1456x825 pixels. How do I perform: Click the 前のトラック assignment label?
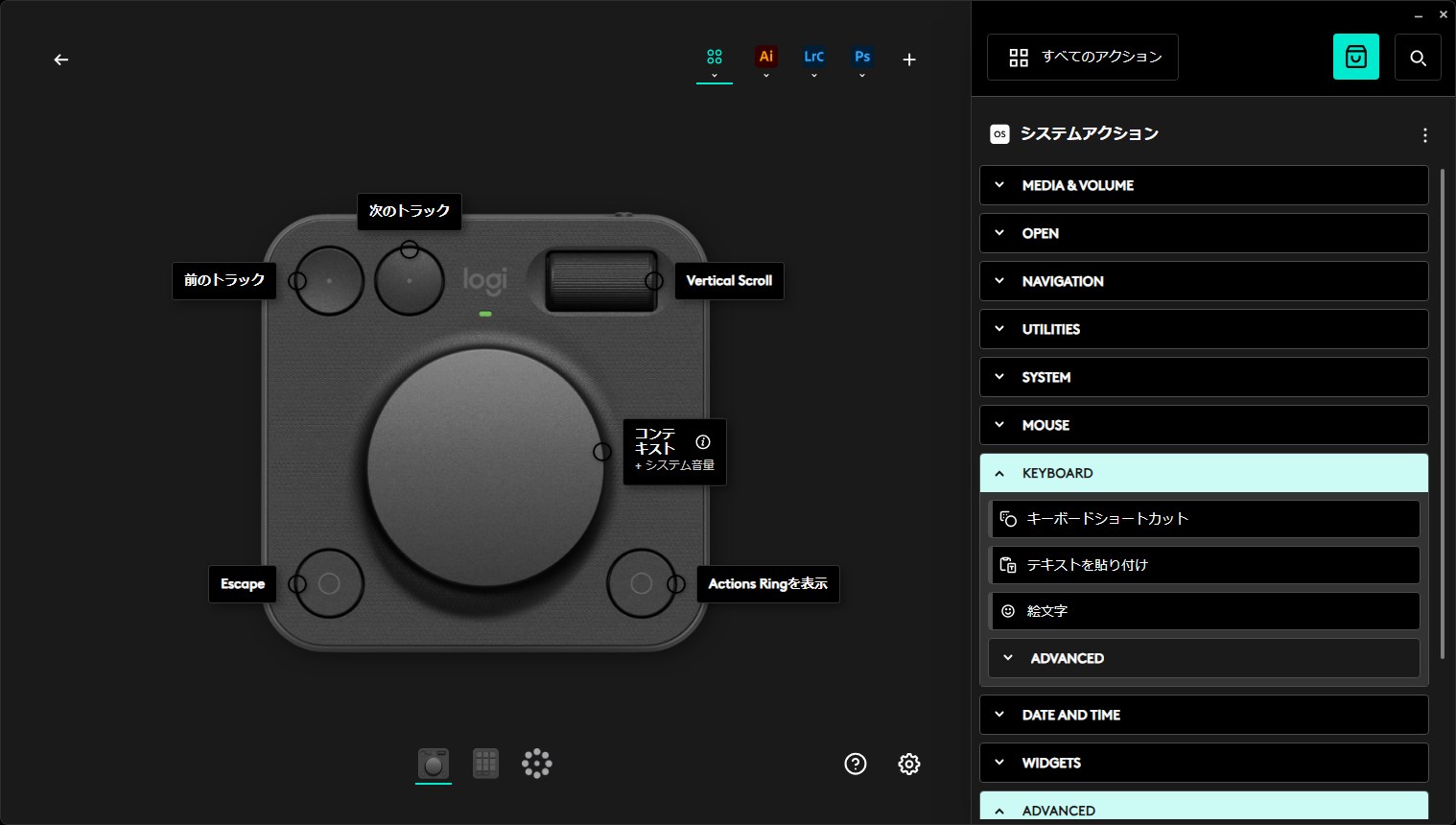pyautogui.click(x=224, y=280)
